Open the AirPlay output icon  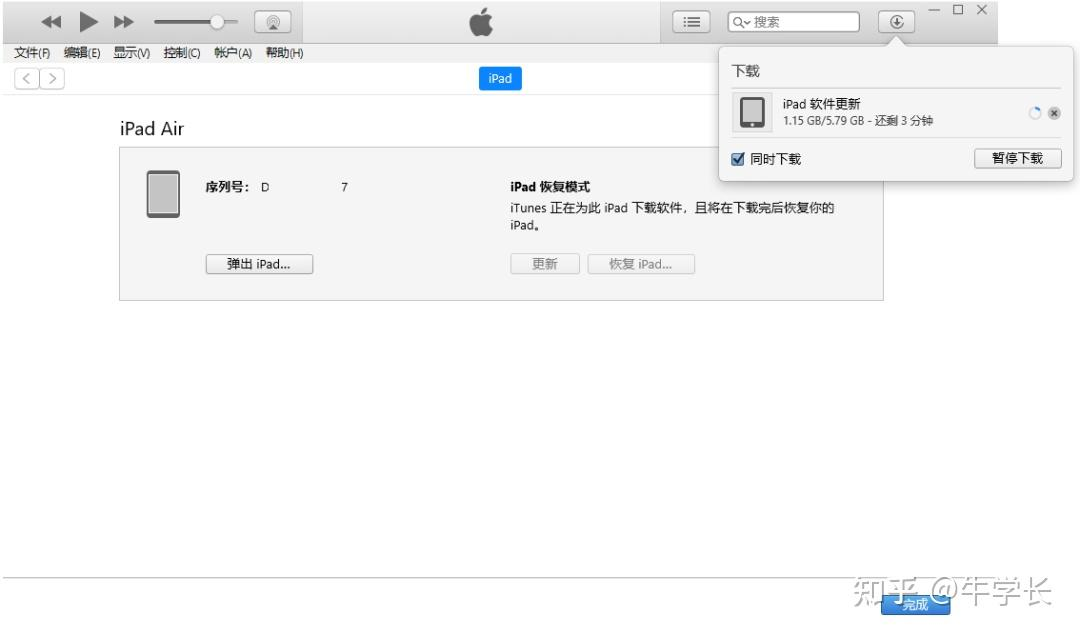coord(272,22)
